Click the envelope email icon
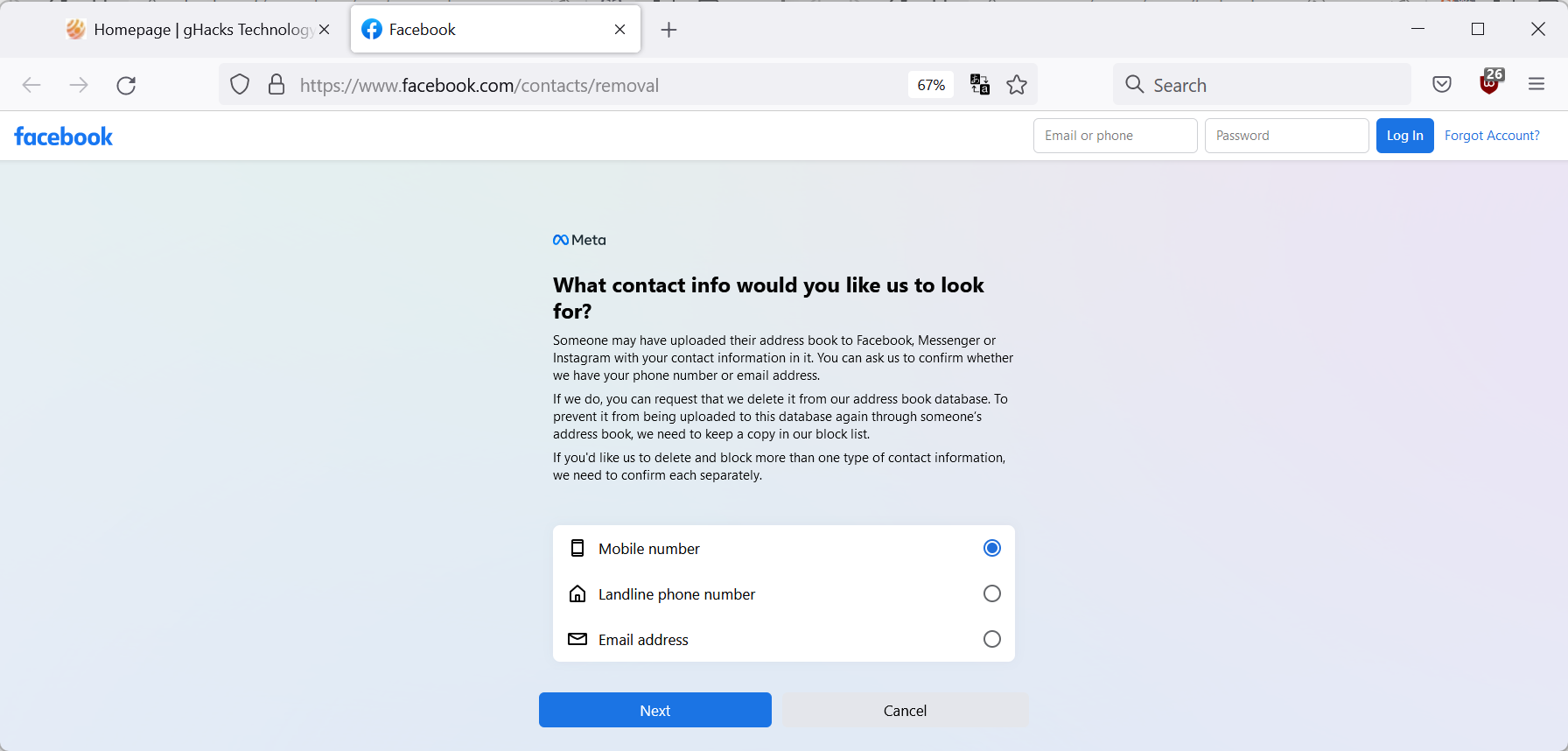This screenshot has width=1568, height=751. (577, 639)
